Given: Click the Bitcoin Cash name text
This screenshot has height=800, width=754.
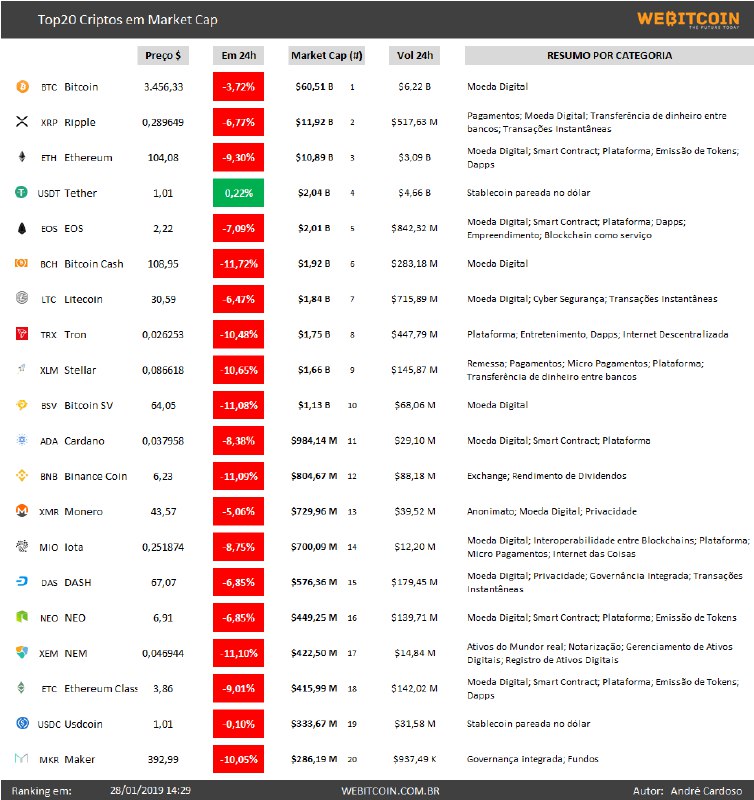Looking at the screenshot, I should [94, 264].
